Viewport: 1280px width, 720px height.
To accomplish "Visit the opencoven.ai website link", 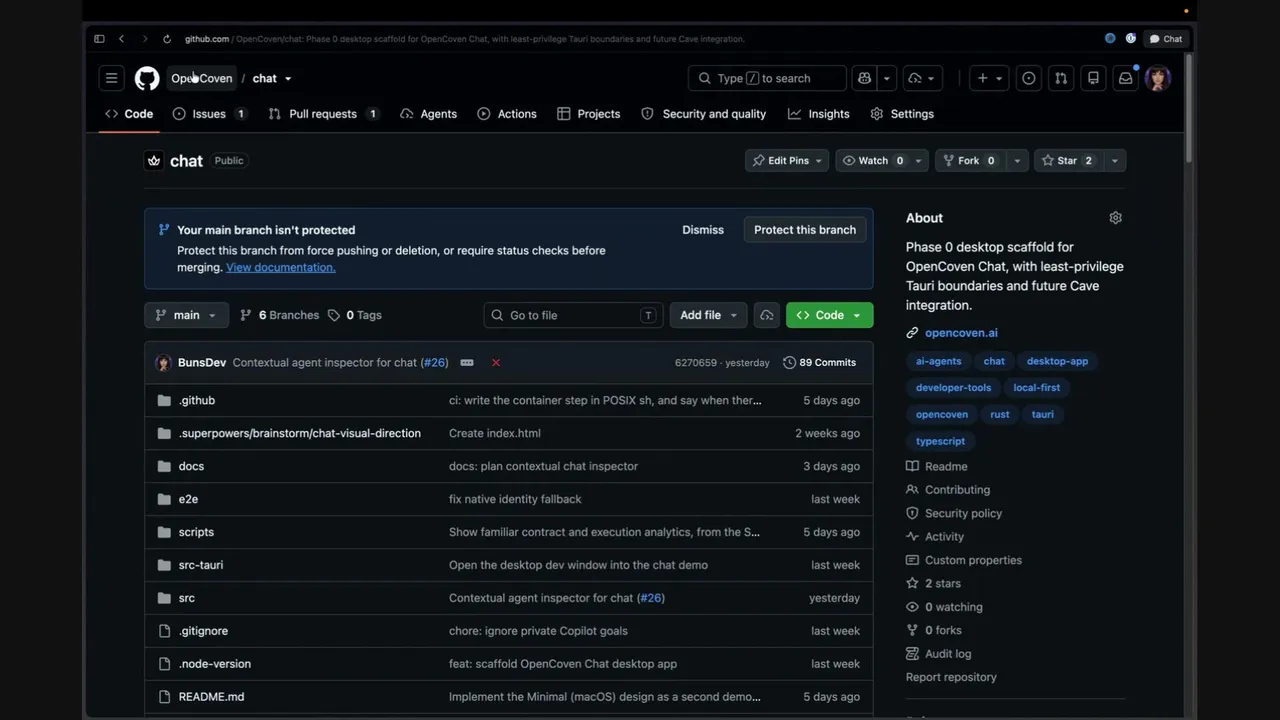I will pos(961,333).
